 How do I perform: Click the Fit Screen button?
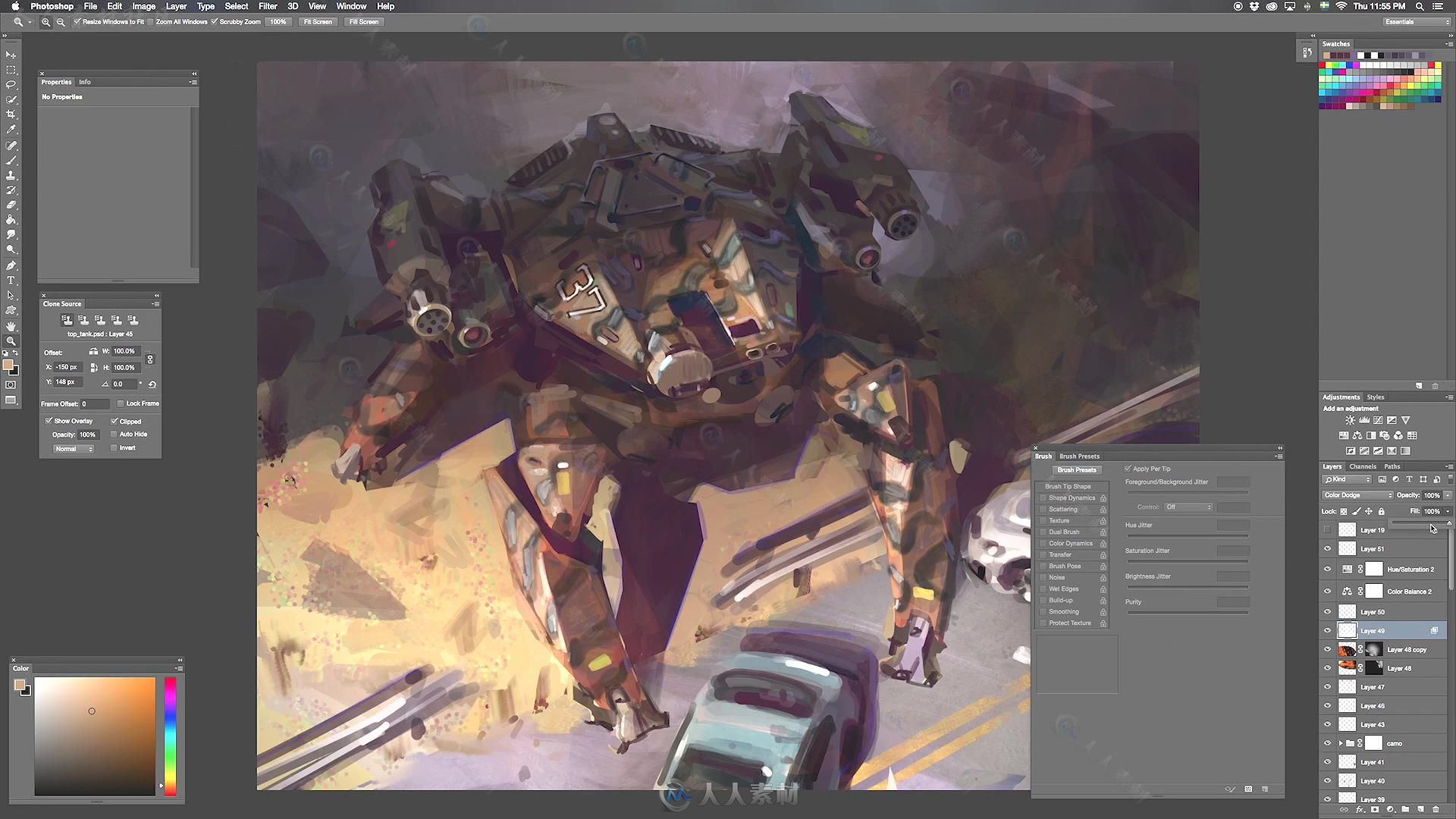318,22
